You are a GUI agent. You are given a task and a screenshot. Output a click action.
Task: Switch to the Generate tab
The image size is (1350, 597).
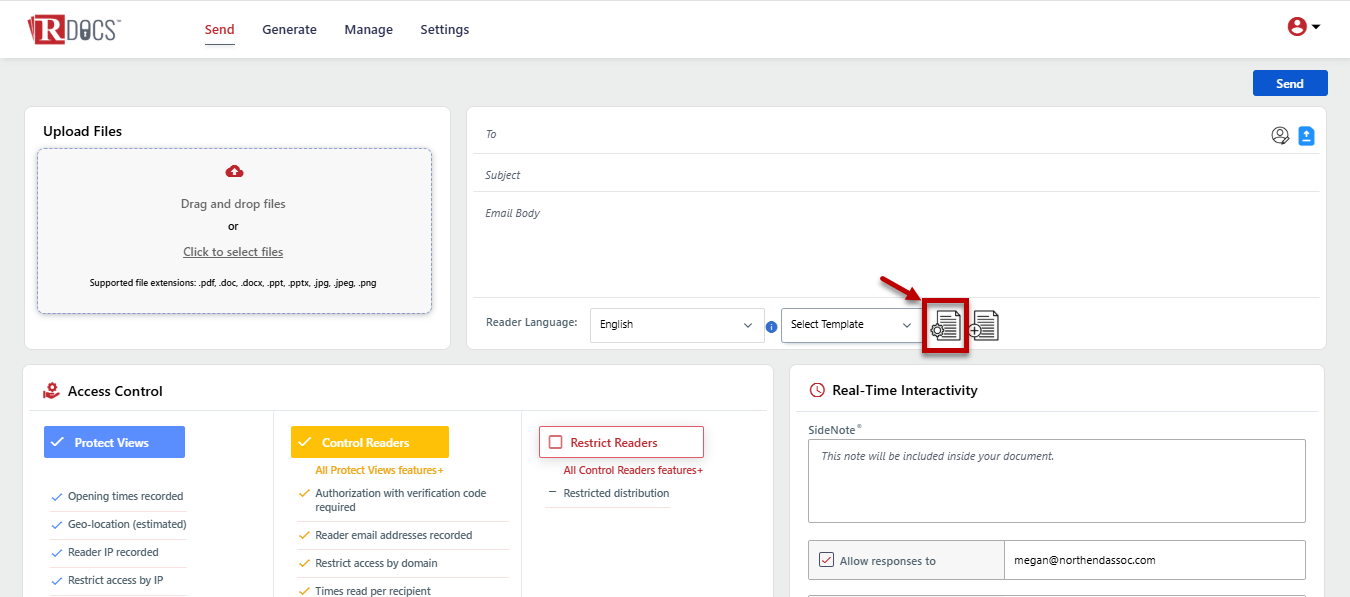(x=289, y=30)
